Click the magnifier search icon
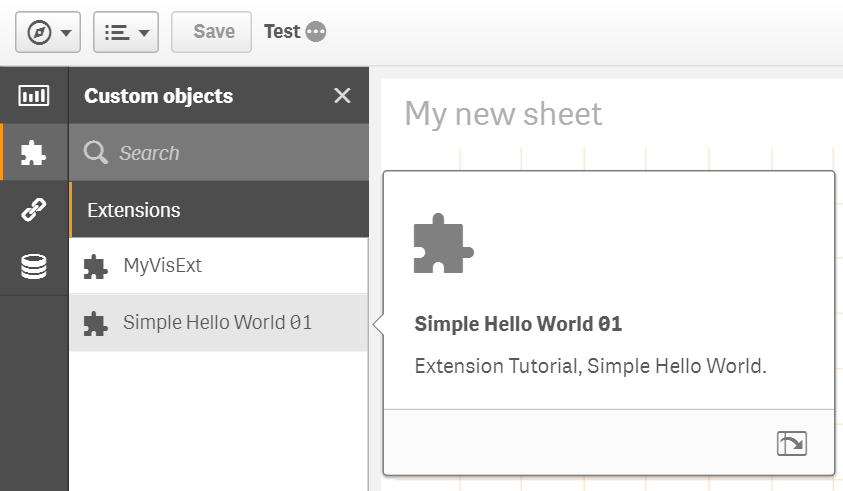The width and height of the screenshot is (843, 491). [96, 153]
